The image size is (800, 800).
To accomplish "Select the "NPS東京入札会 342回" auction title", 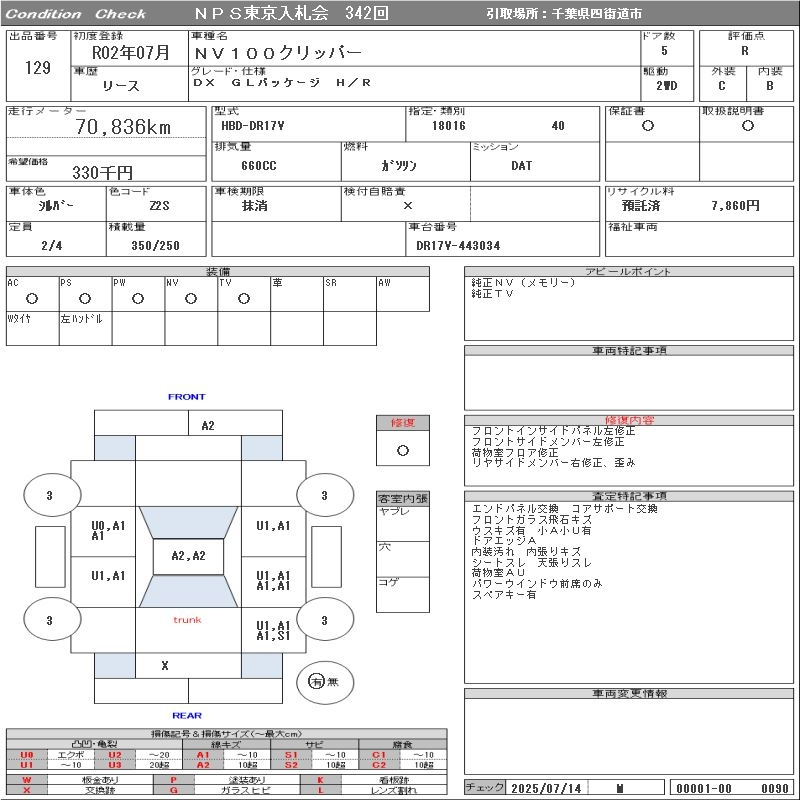I will tap(291, 13).
